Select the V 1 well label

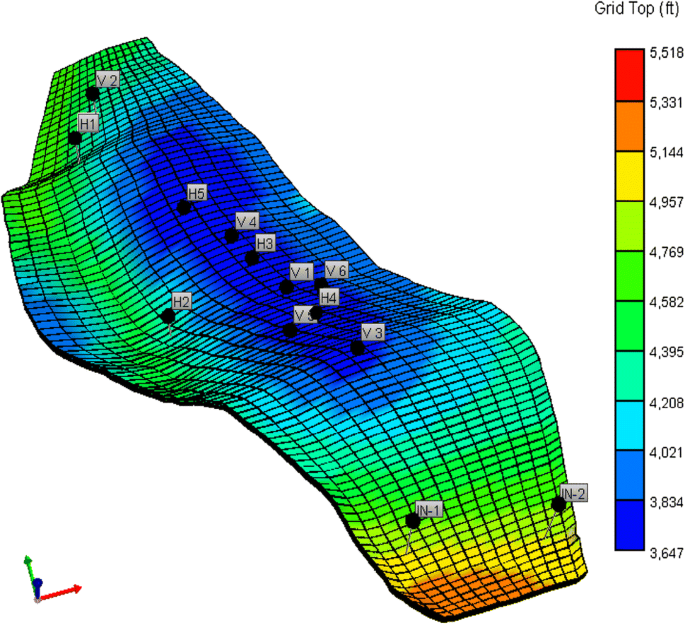tap(301, 273)
